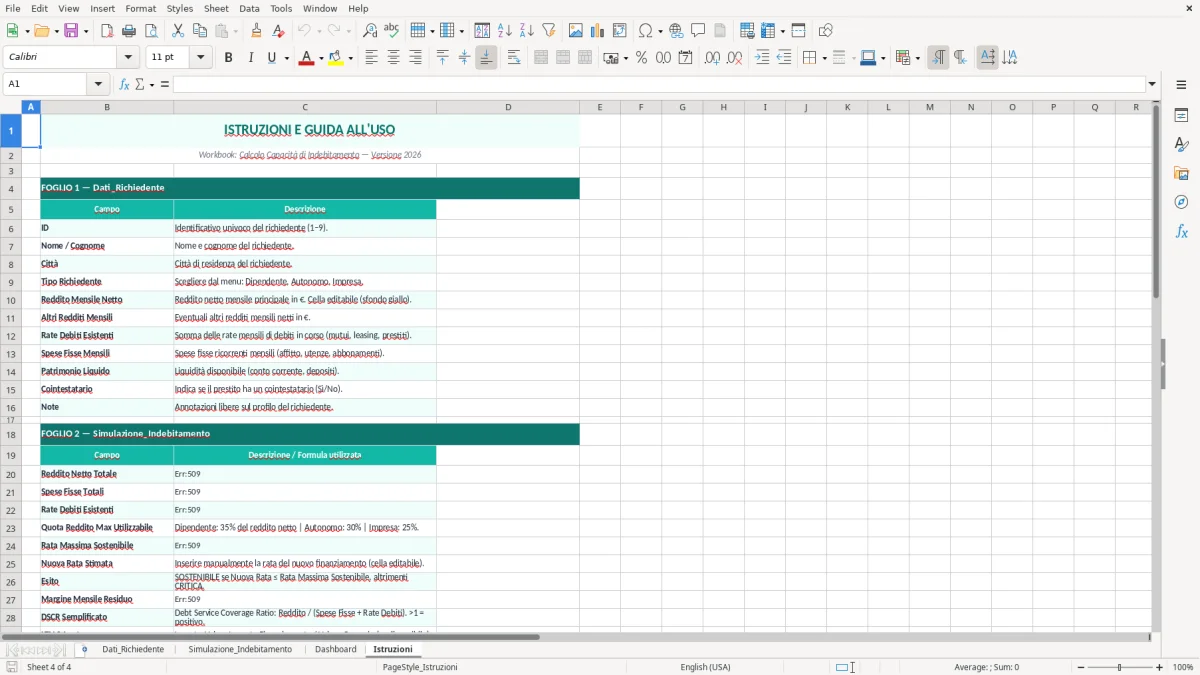Toggle Right-to-Left text direction
This screenshot has width=1200, height=675.
[x=960, y=58]
